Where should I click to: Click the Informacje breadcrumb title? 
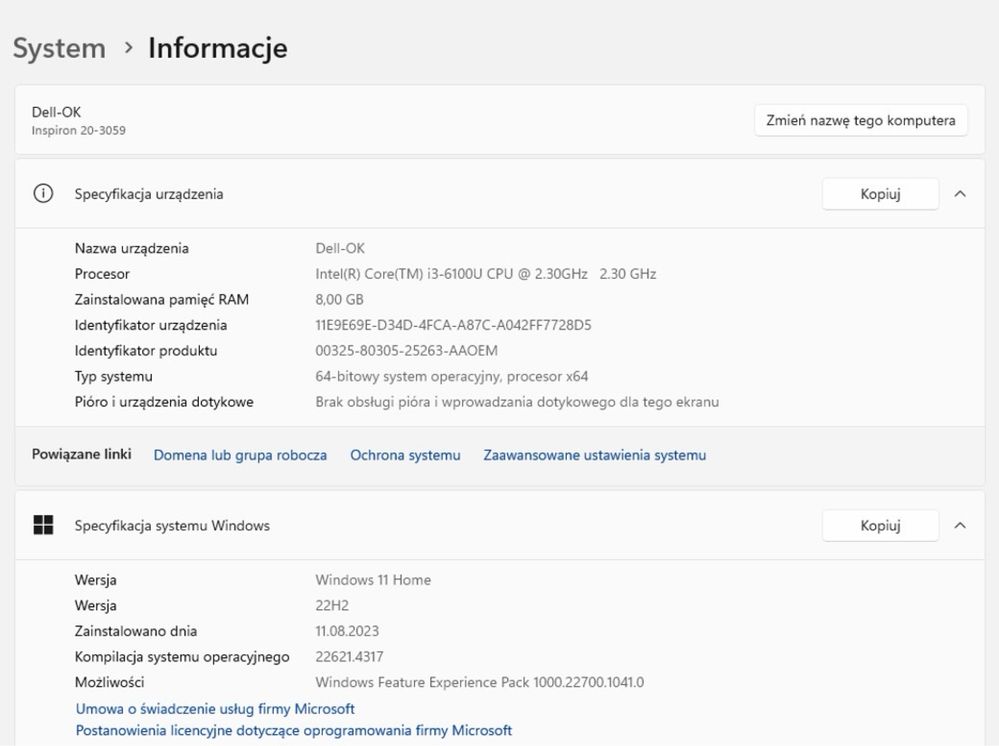pyautogui.click(x=218, y=48)
